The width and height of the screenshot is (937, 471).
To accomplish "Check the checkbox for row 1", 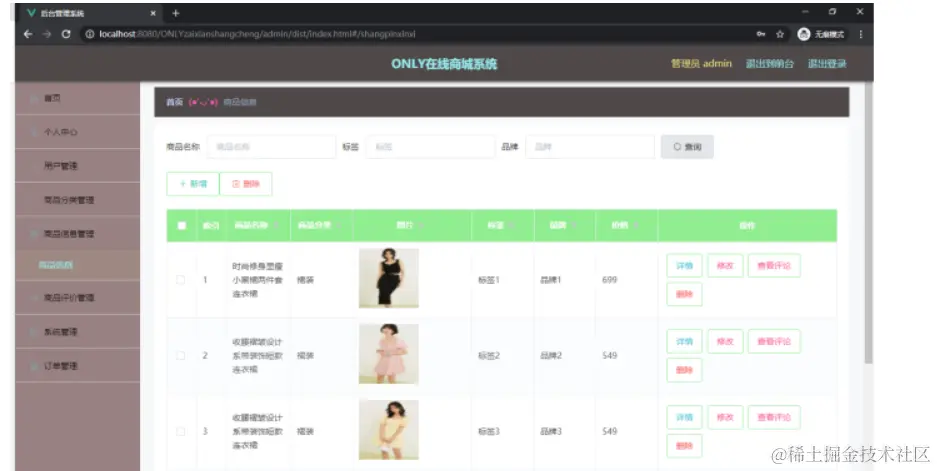I will (180, 279).
